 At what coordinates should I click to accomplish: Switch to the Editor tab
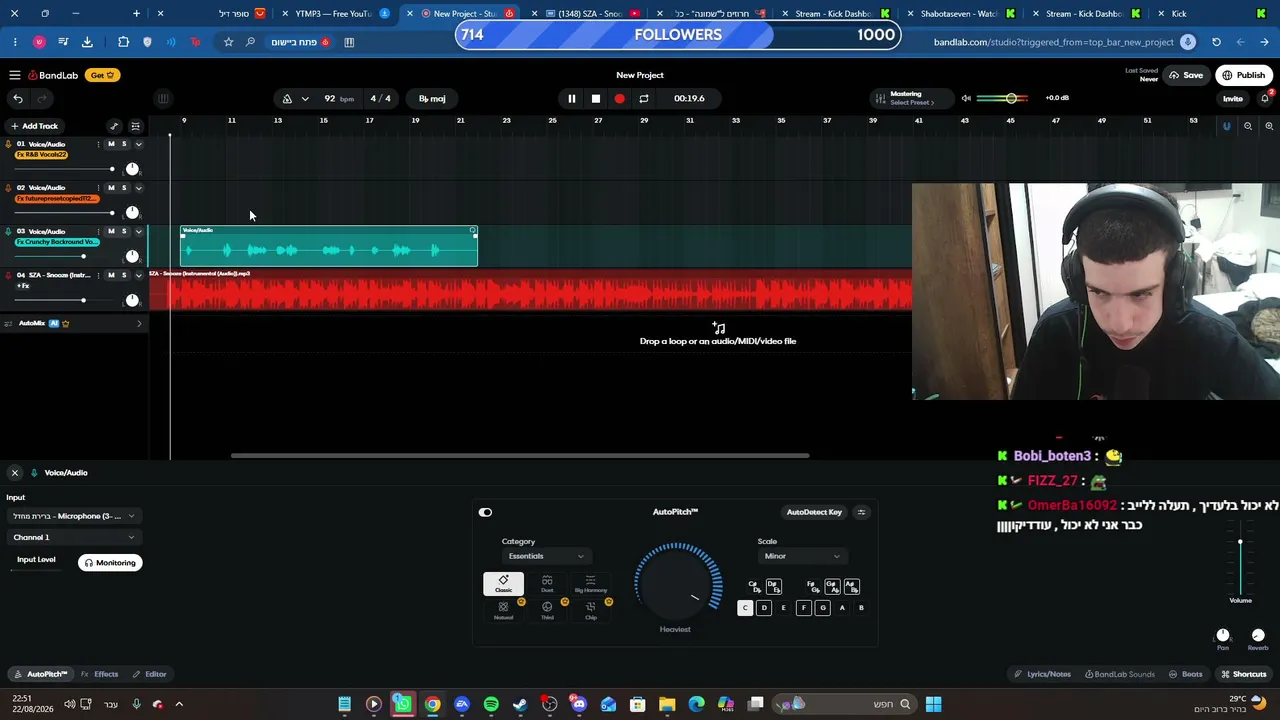pyautogui.click(x=150, y=674)
